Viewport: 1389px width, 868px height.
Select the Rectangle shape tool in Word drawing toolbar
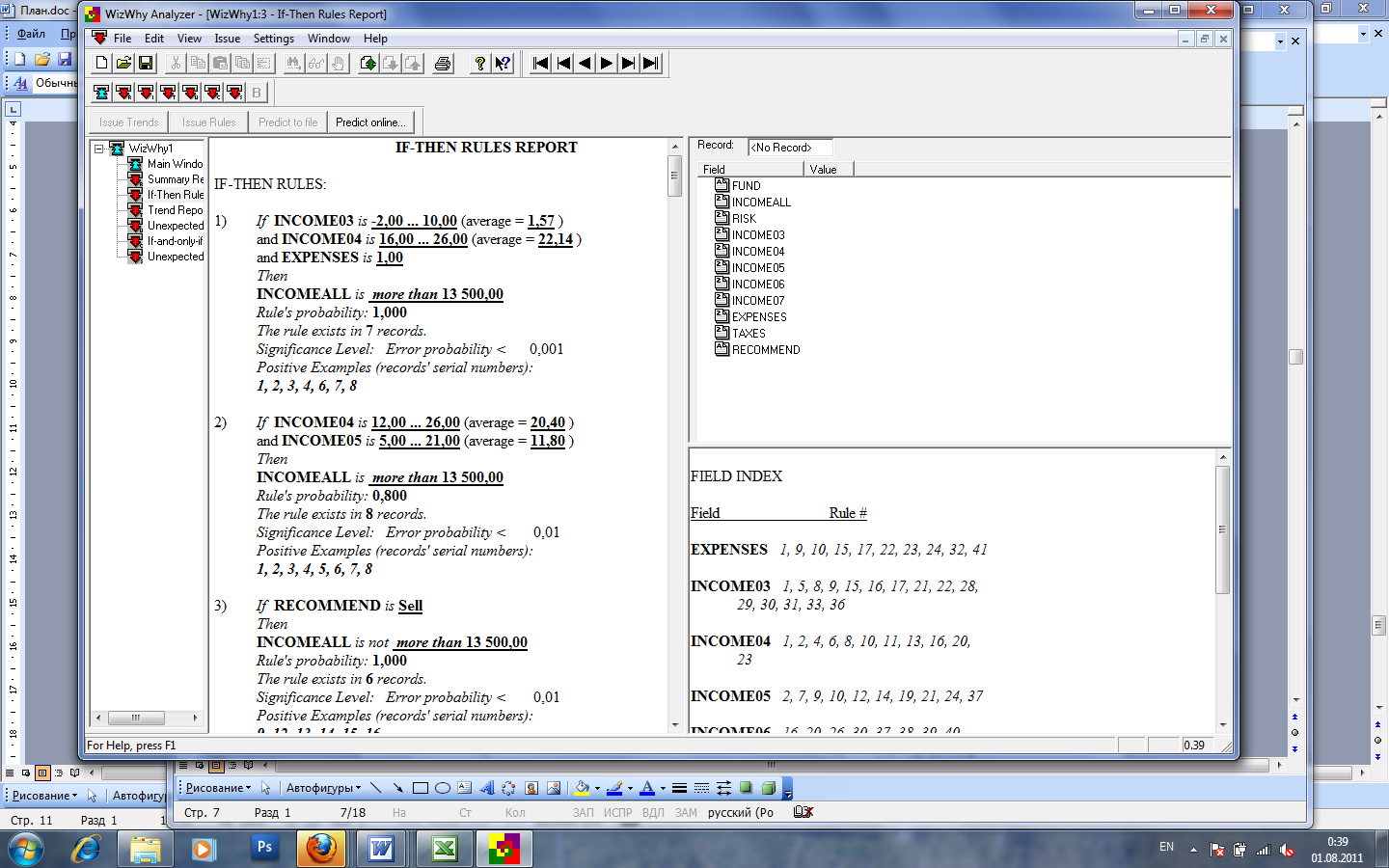[x=421, y=788]
